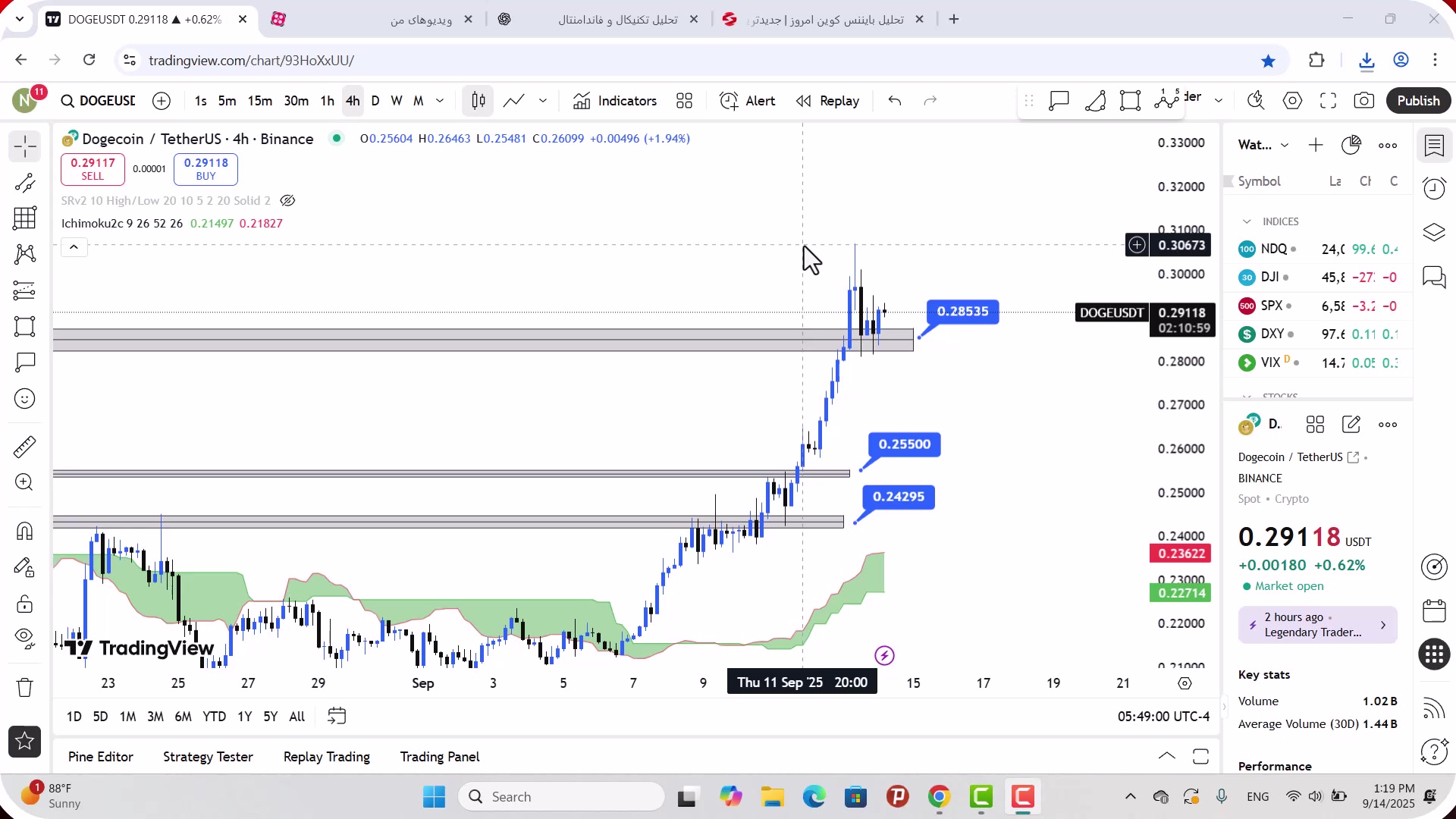Select the crosshair cursor tool
The height and width of the screenshot is (819, 1456).
24,146
